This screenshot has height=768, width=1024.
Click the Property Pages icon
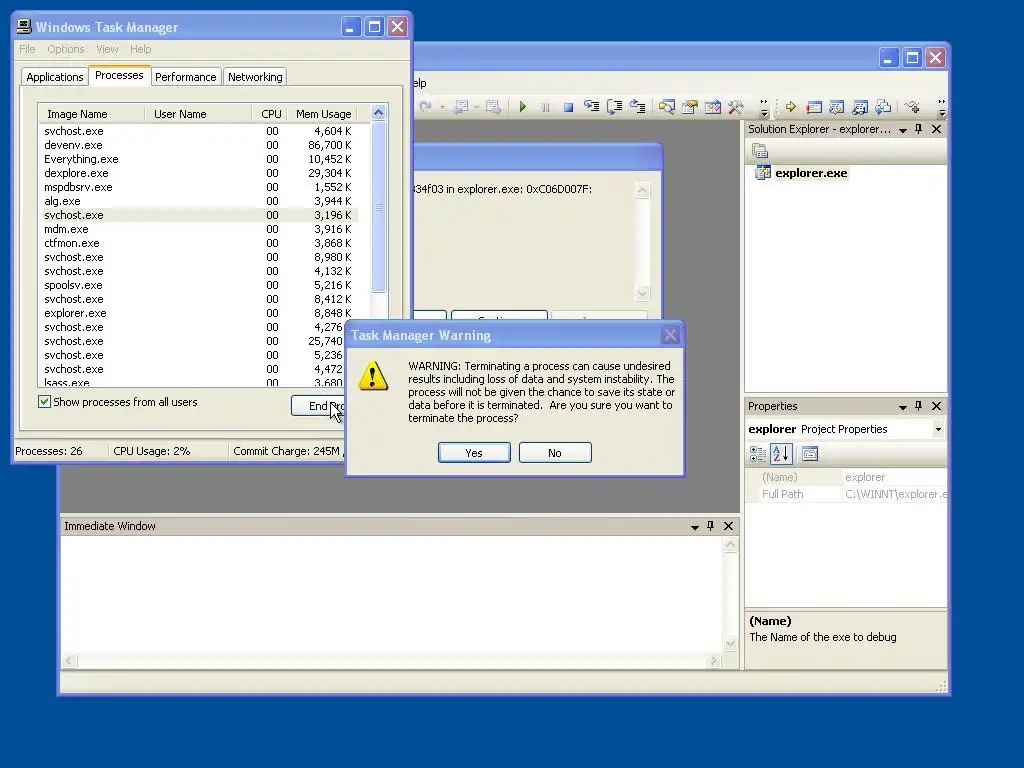(x=810, y=454)
